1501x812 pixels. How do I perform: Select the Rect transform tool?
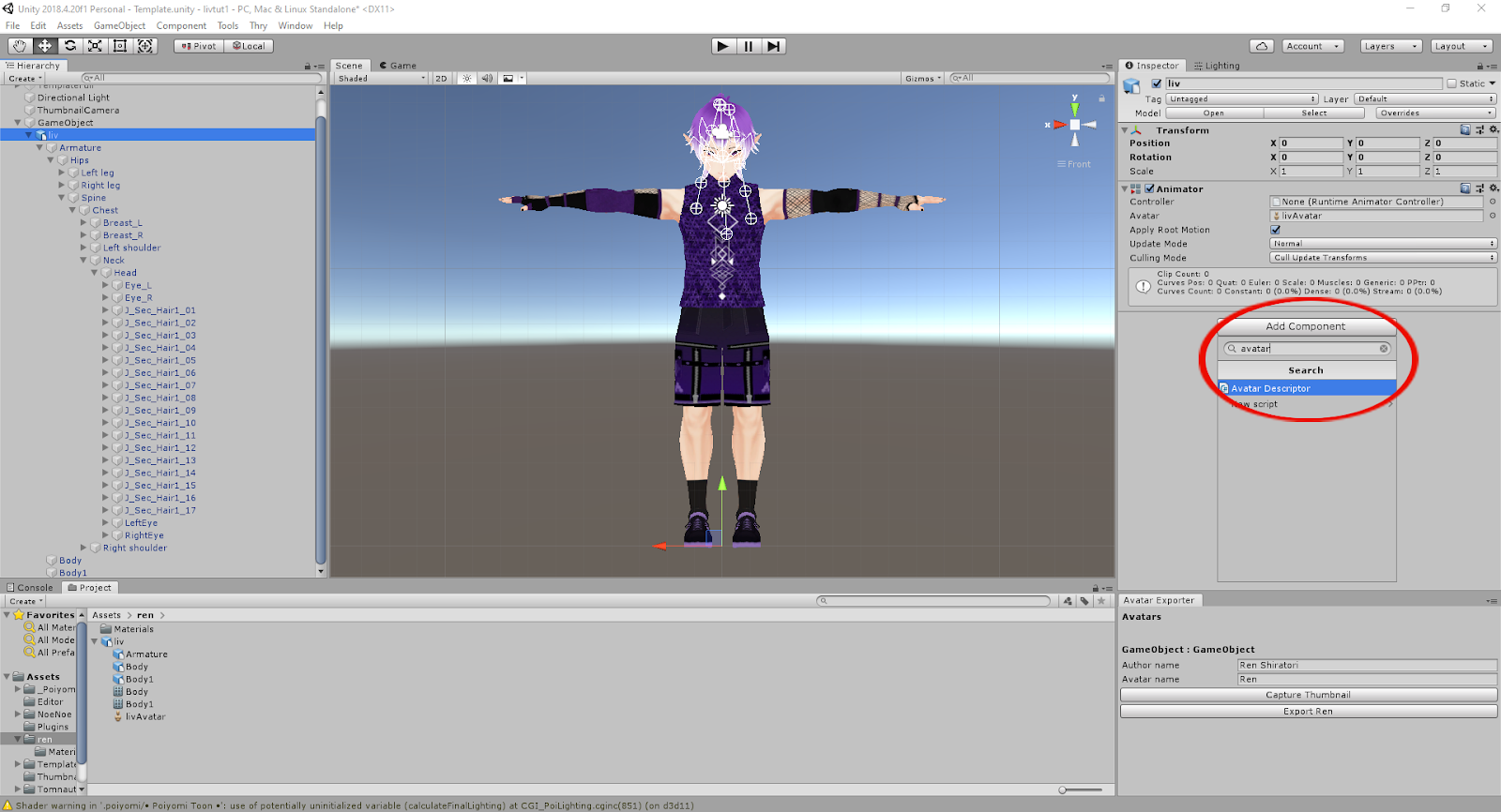(x=120, y=46)
